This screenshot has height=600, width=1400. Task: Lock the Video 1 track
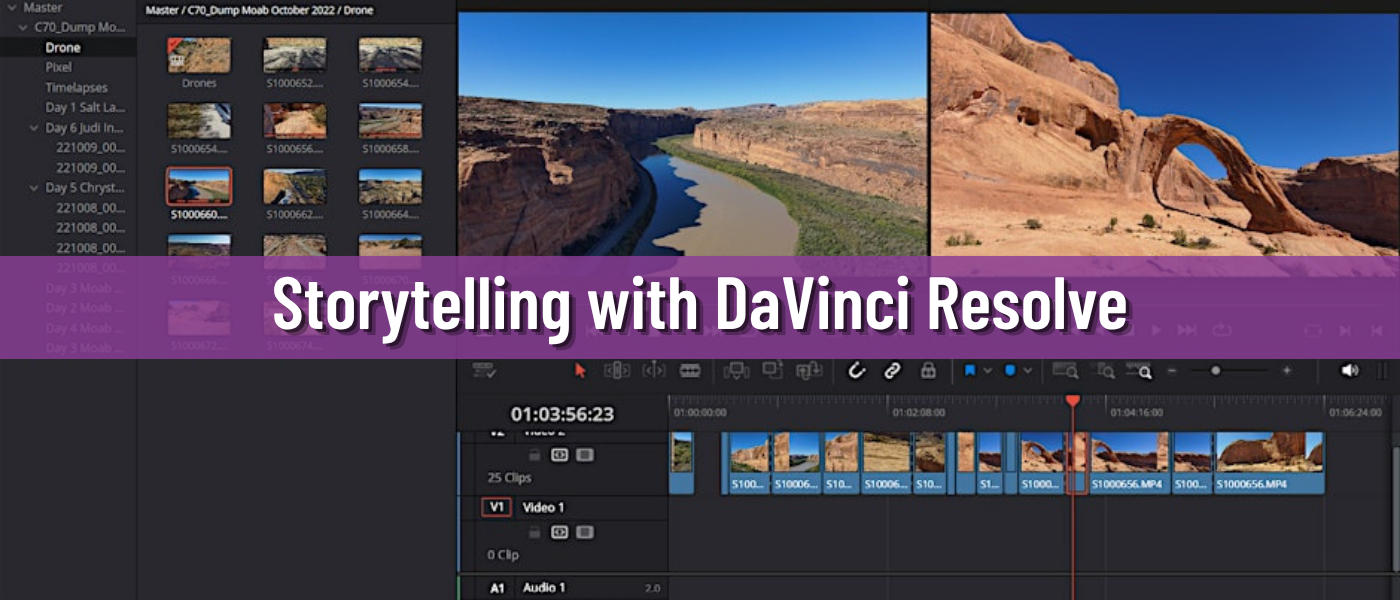pyautogui.click(x=535, y=532)
